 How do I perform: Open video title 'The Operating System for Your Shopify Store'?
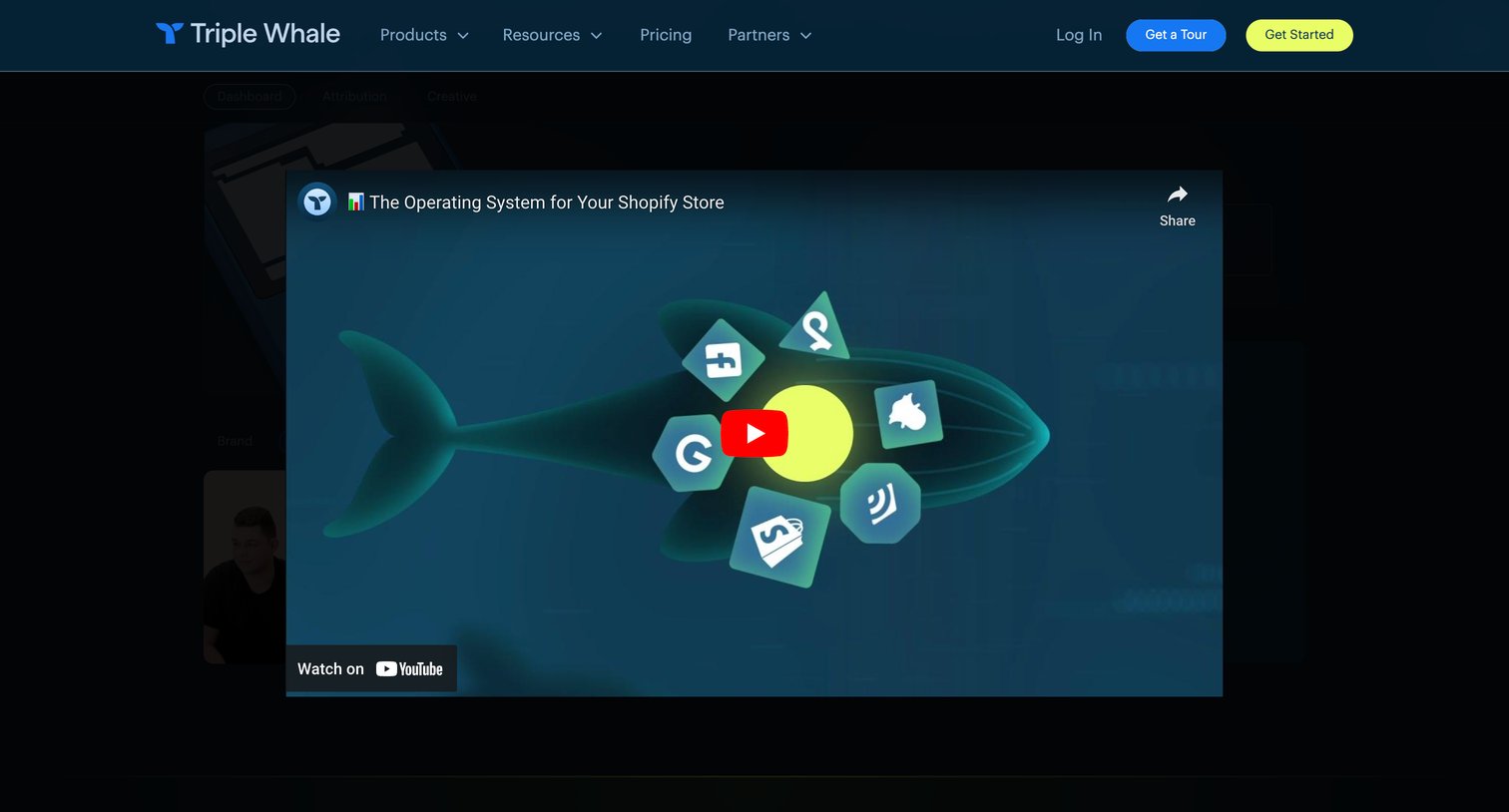pos(536,203)
